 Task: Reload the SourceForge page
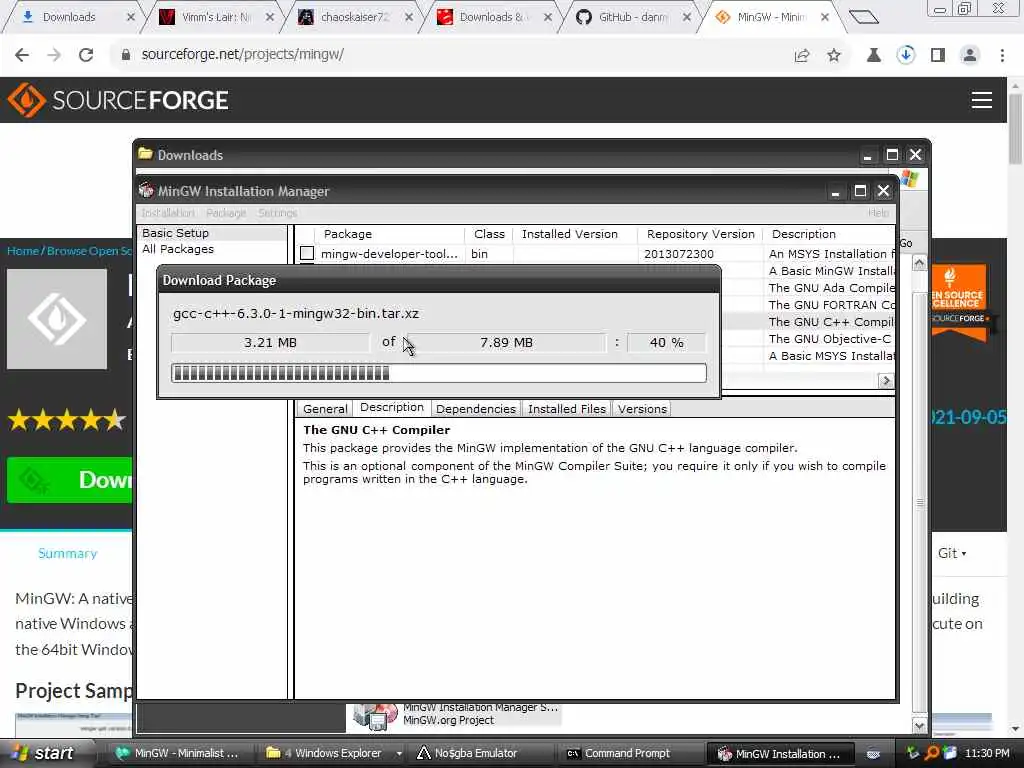(x=86, y=55)
